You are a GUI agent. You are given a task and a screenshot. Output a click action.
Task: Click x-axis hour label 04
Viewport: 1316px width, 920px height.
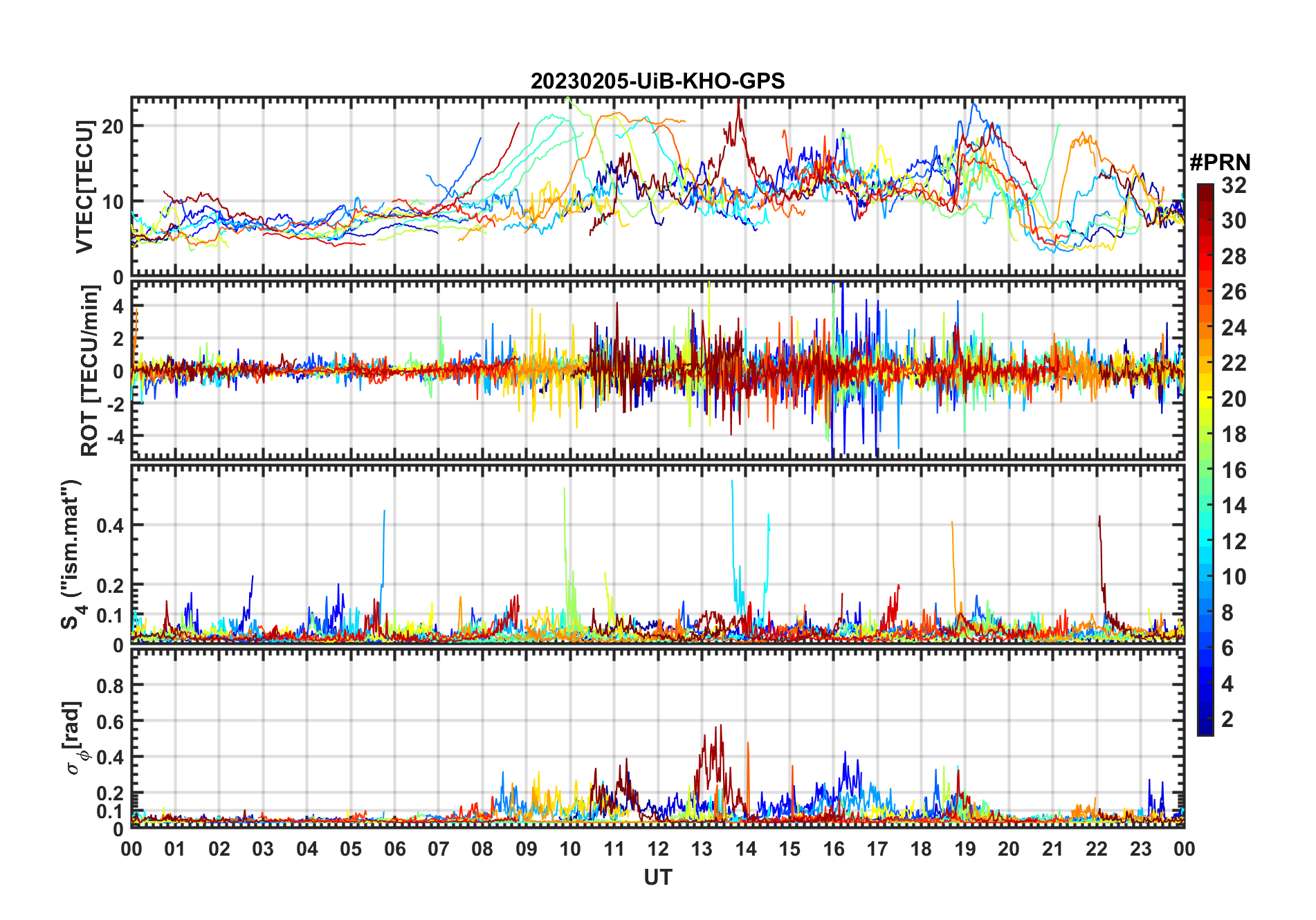[x=307, y=849]
